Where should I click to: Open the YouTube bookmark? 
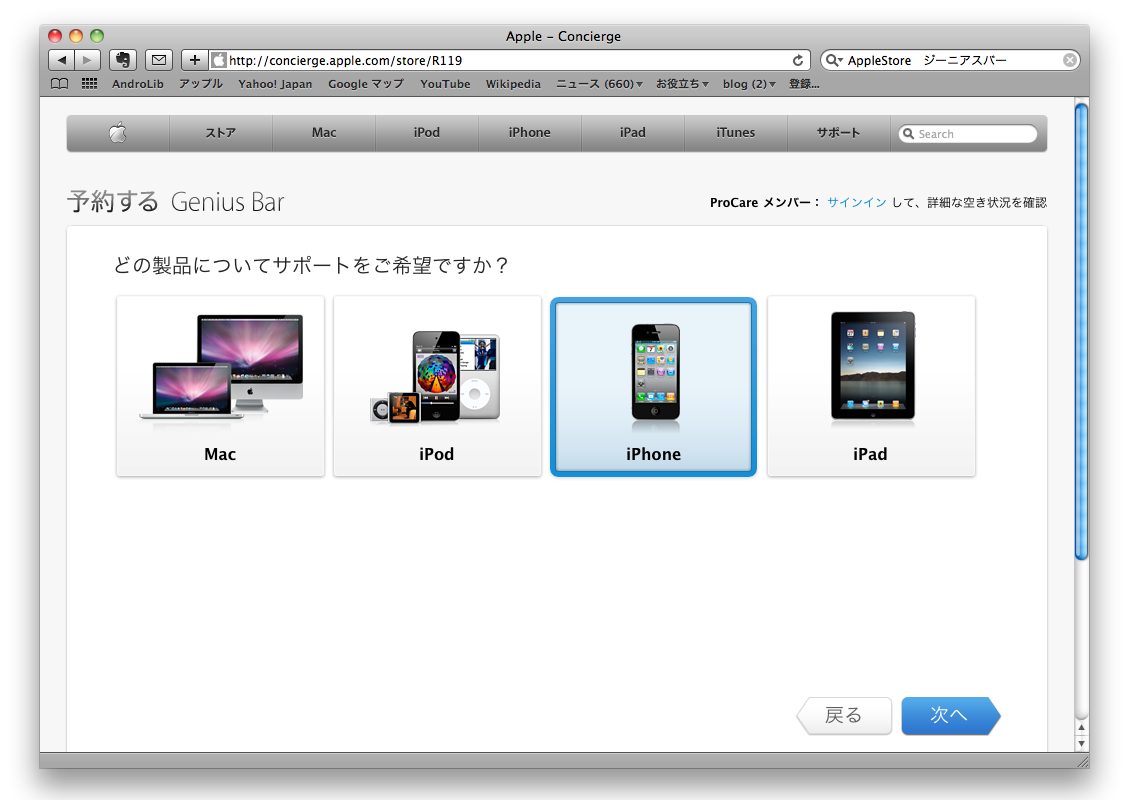445,84
